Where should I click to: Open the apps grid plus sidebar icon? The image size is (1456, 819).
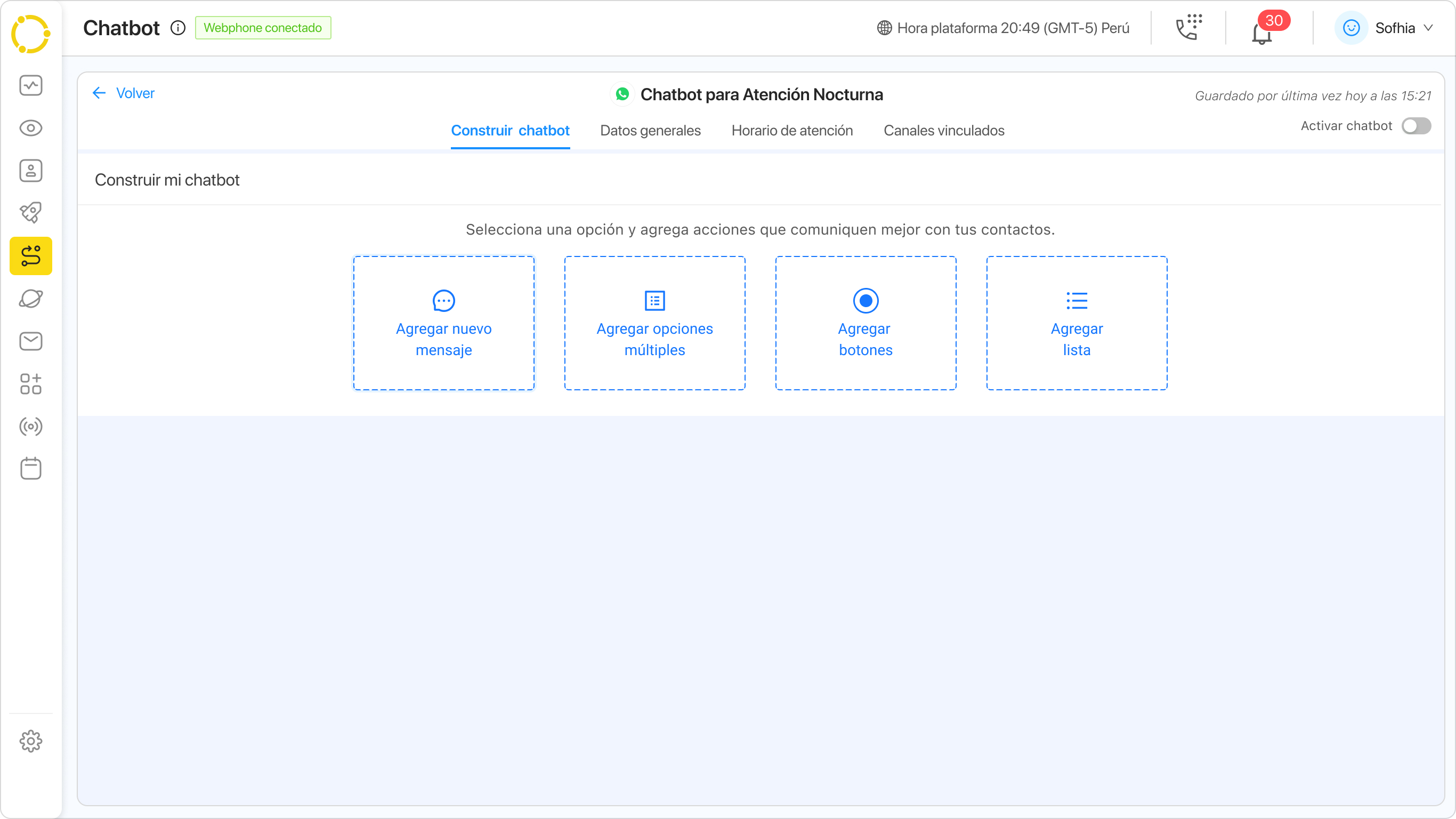click(30, 383)
